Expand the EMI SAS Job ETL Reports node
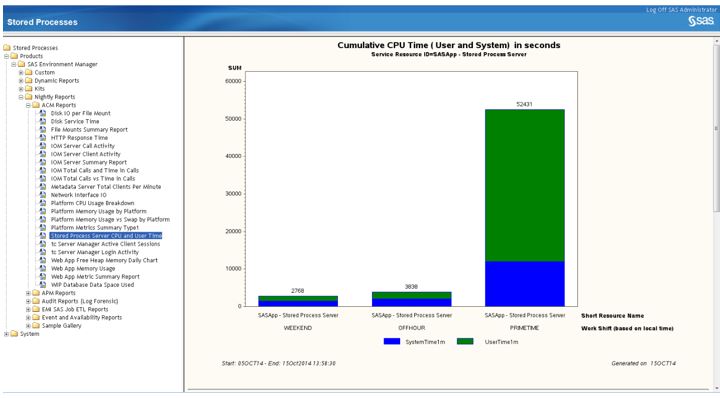720x398 pixels. click(x=28, y=309)
